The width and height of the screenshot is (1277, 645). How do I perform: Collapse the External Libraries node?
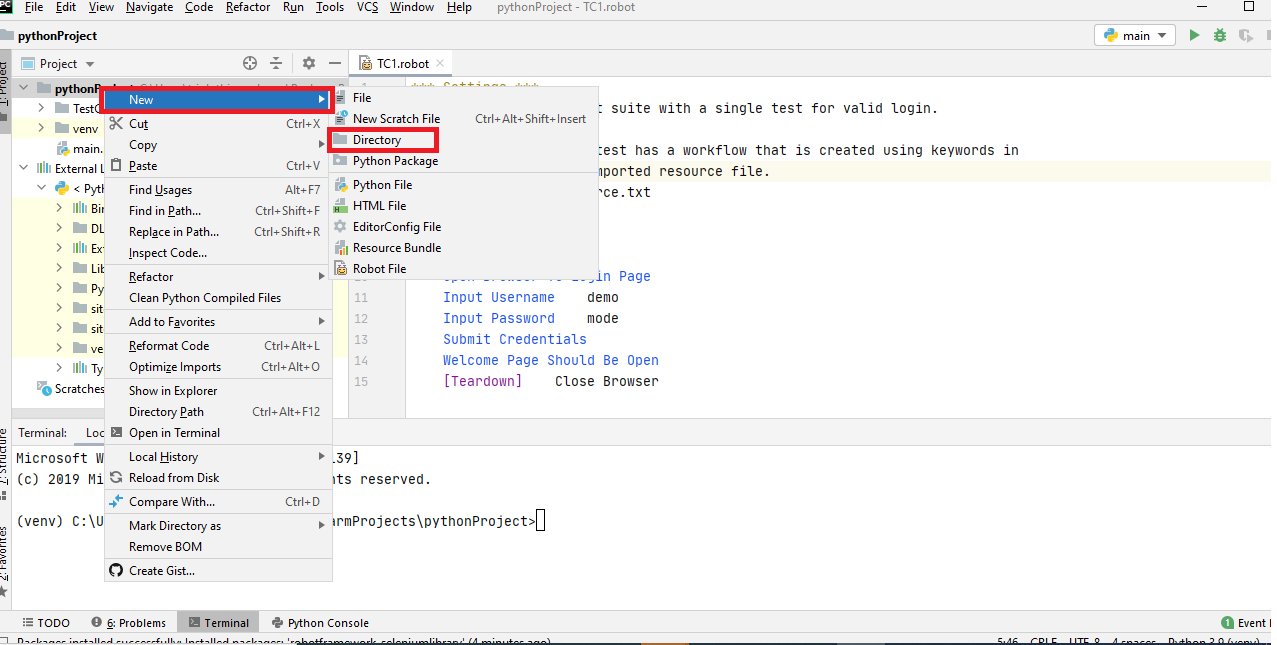[23, 168]
